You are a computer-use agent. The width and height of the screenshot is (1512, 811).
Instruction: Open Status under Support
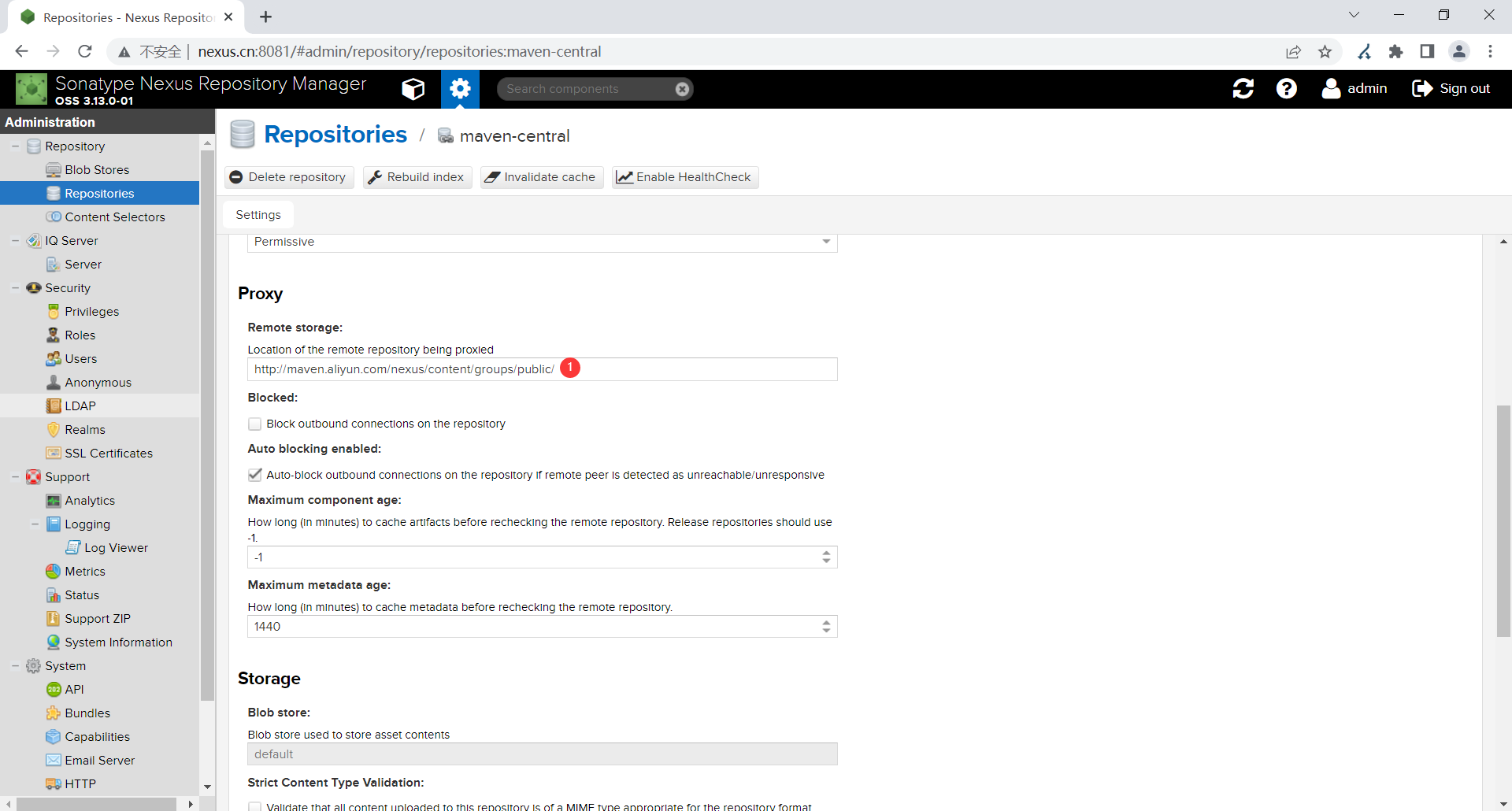click(82, 595)
